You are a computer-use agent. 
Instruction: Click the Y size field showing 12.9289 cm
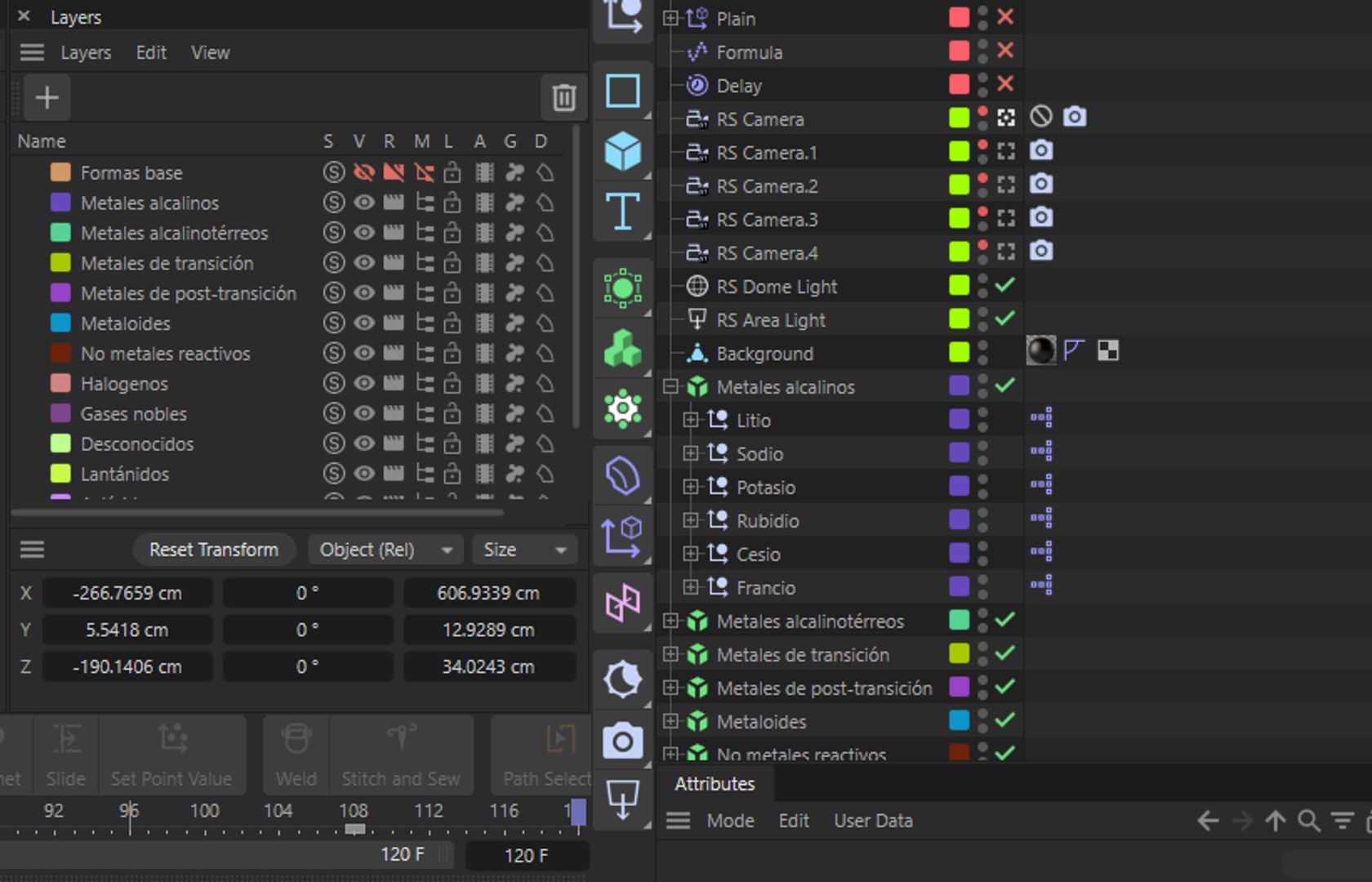tap(488, 630)
